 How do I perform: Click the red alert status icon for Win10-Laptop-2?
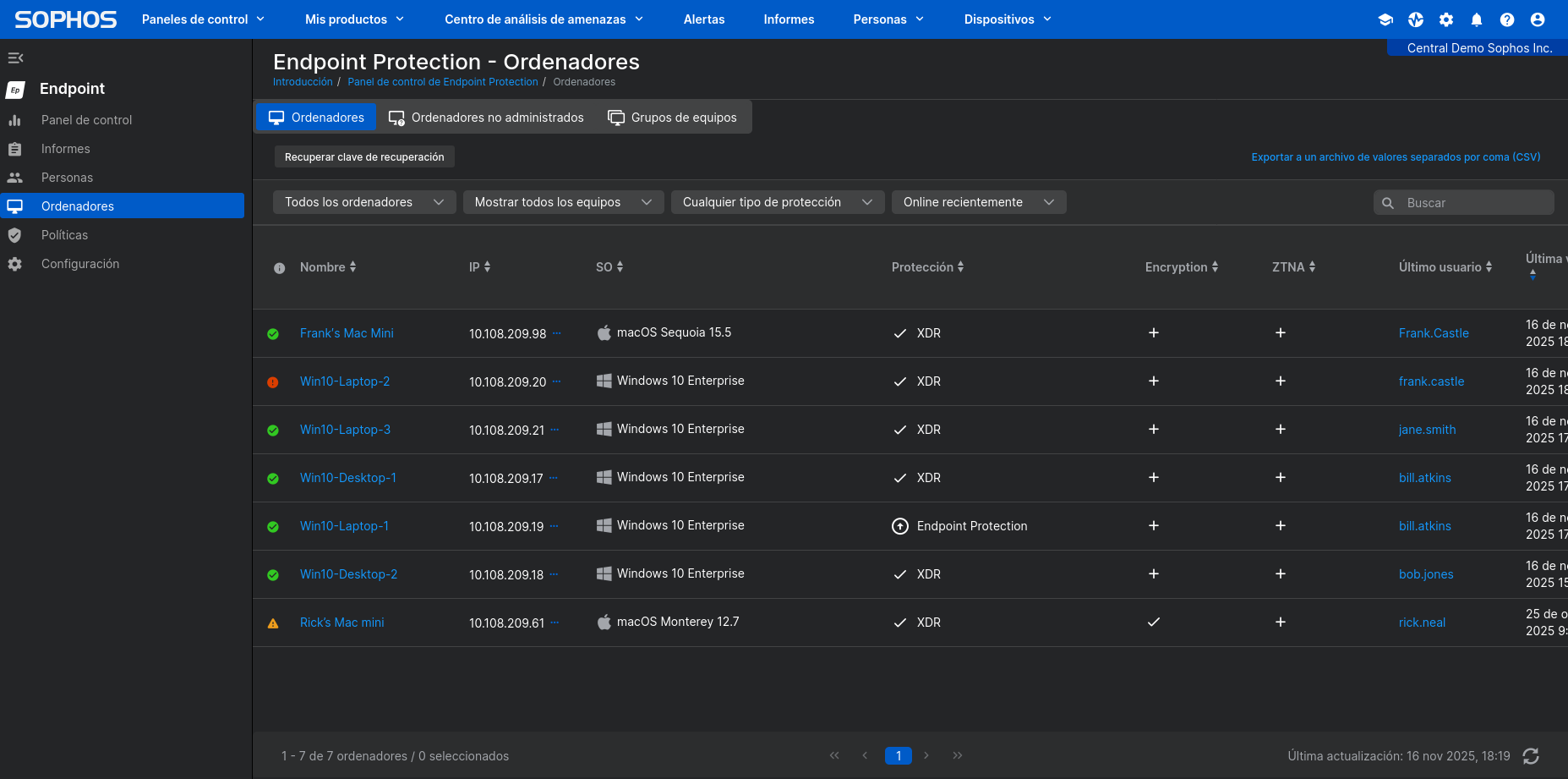pyautogui.click(x=273, y=382)
